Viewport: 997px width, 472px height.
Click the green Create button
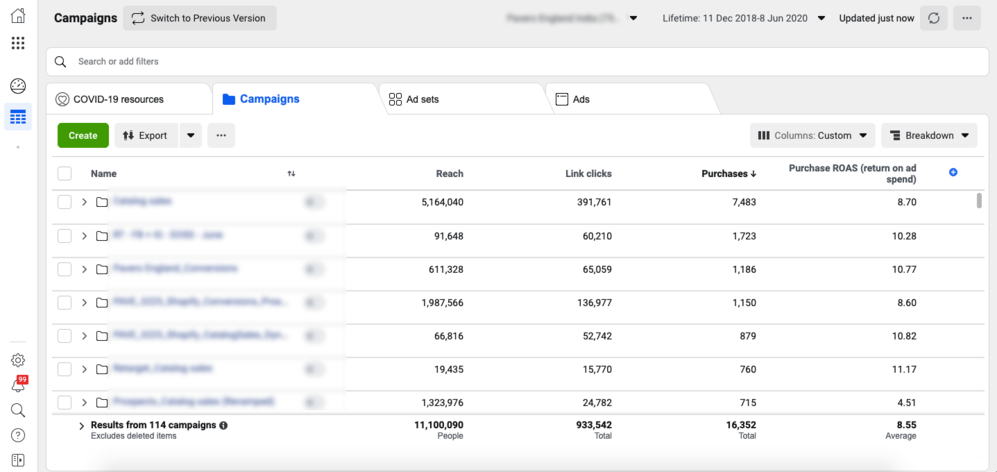pyautogui.click(x=83, y=135)
